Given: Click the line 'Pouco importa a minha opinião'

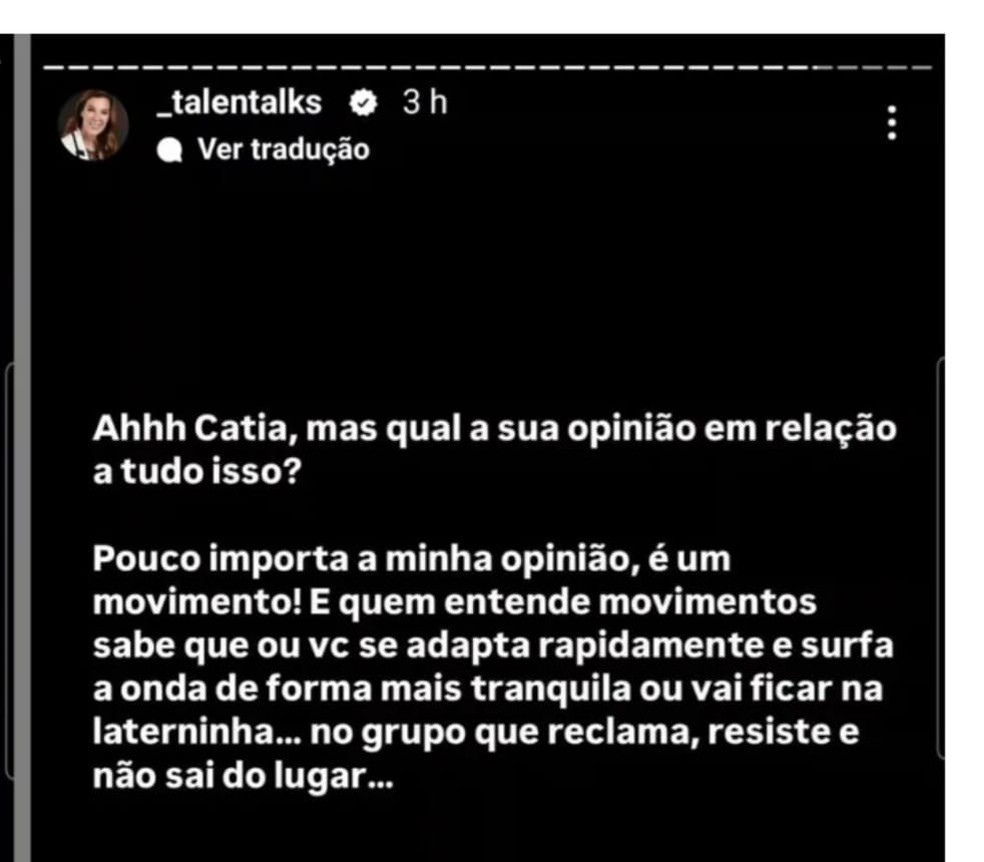Looking at the screenshot, I should (412, 560).
